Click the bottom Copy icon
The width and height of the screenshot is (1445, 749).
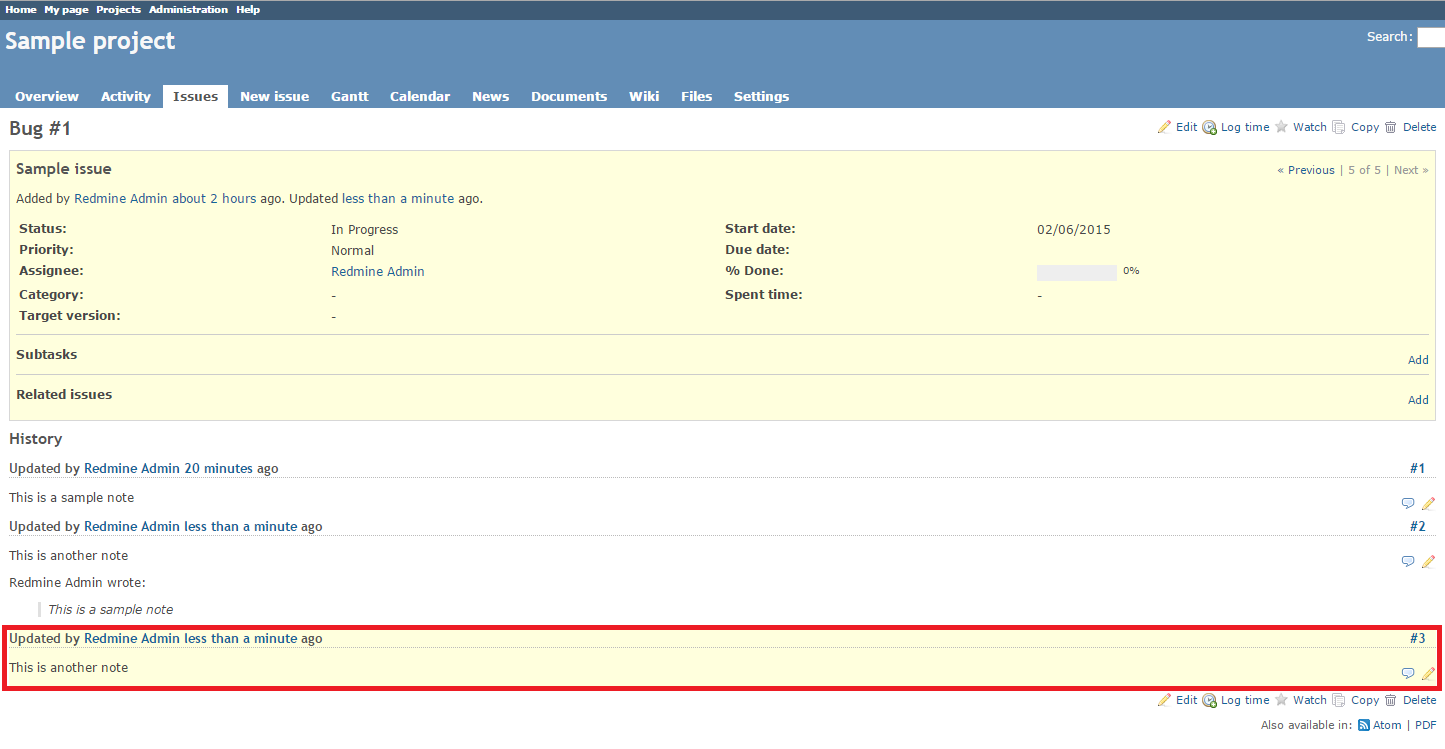[x=1339, y=700]
